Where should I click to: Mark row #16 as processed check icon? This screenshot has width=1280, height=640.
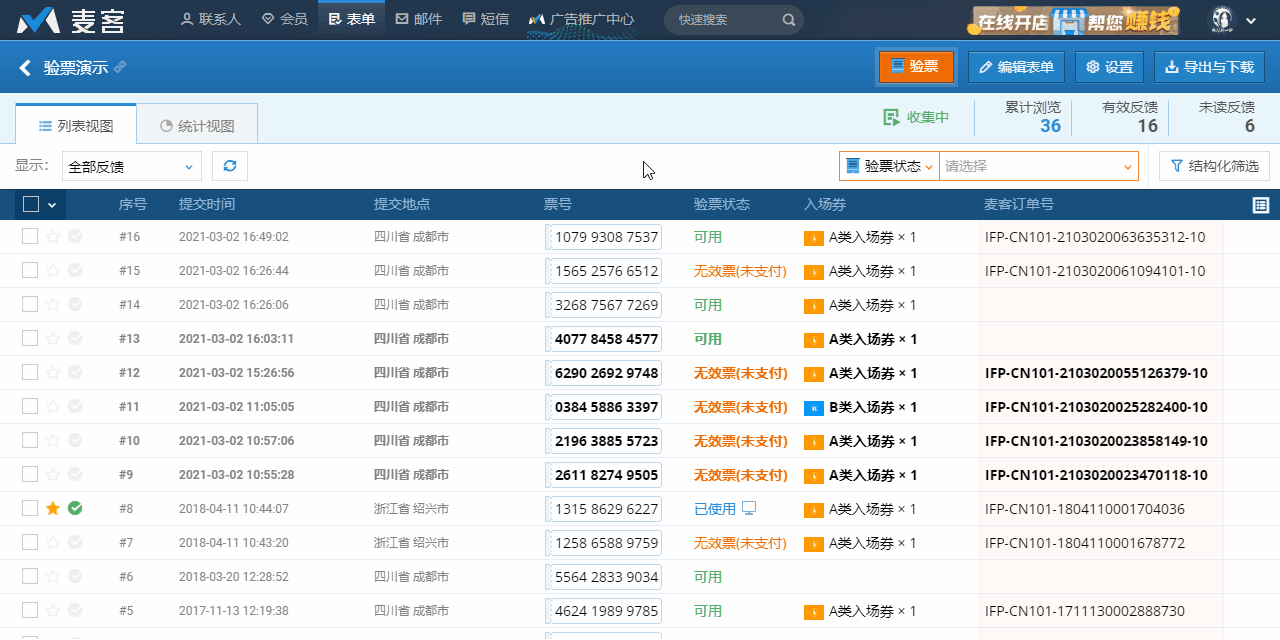pos(75,237)
